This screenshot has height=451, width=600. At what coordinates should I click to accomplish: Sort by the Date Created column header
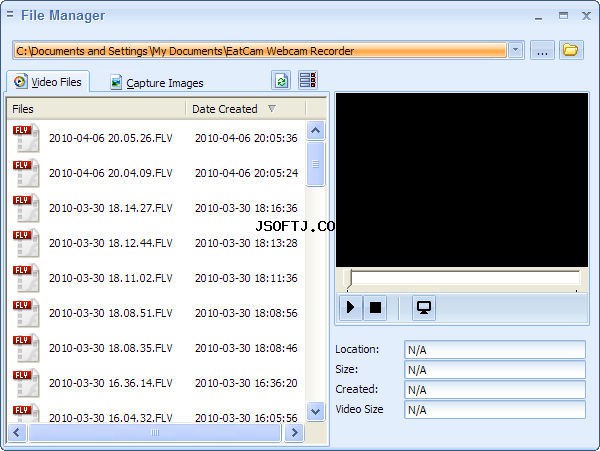pos(246,109)
